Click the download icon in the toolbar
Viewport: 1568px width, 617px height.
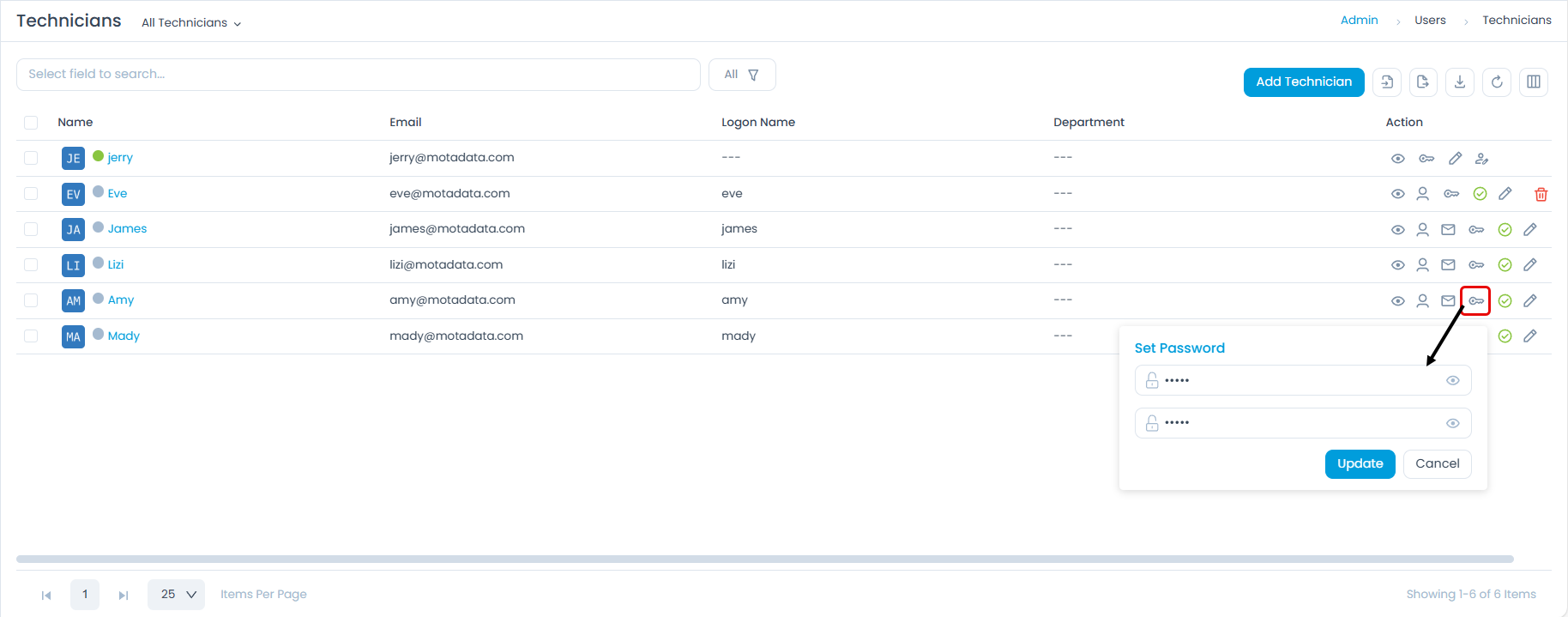pos(1460,82)
